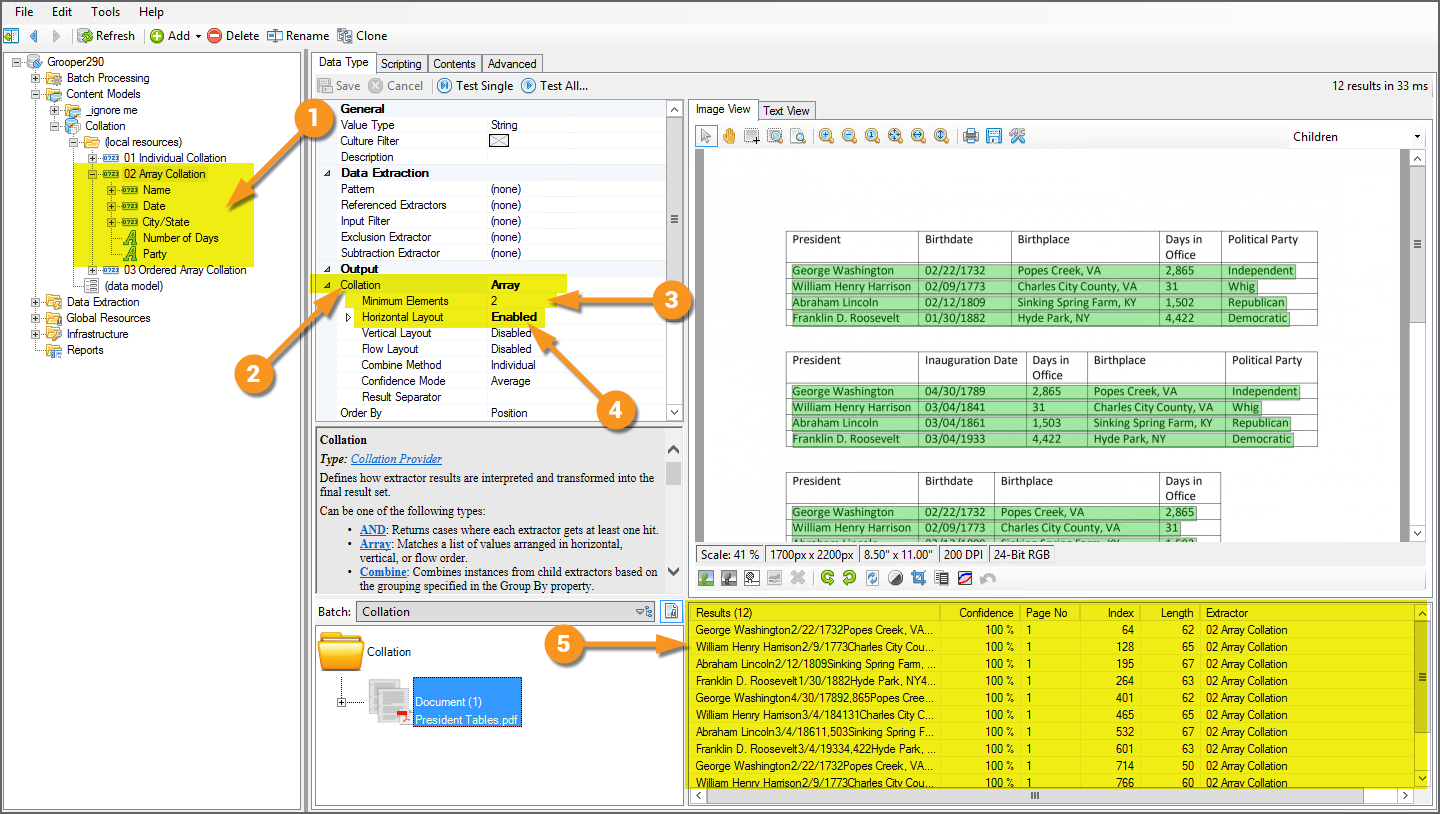Click the green rotate clockwise icon
Image resolution: width=1440 pixels, height=814 pixels.
[827, 578]
